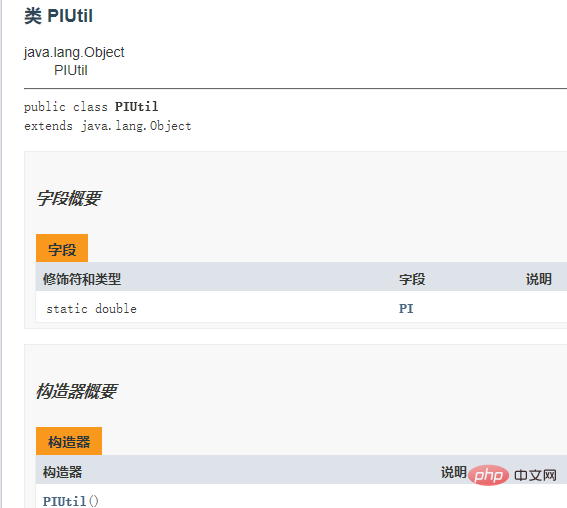This screenshot has width=567, height=508.
Task: Click the public class PIUtil declaration
Action: pyautogui.click(x=91, y=107)
